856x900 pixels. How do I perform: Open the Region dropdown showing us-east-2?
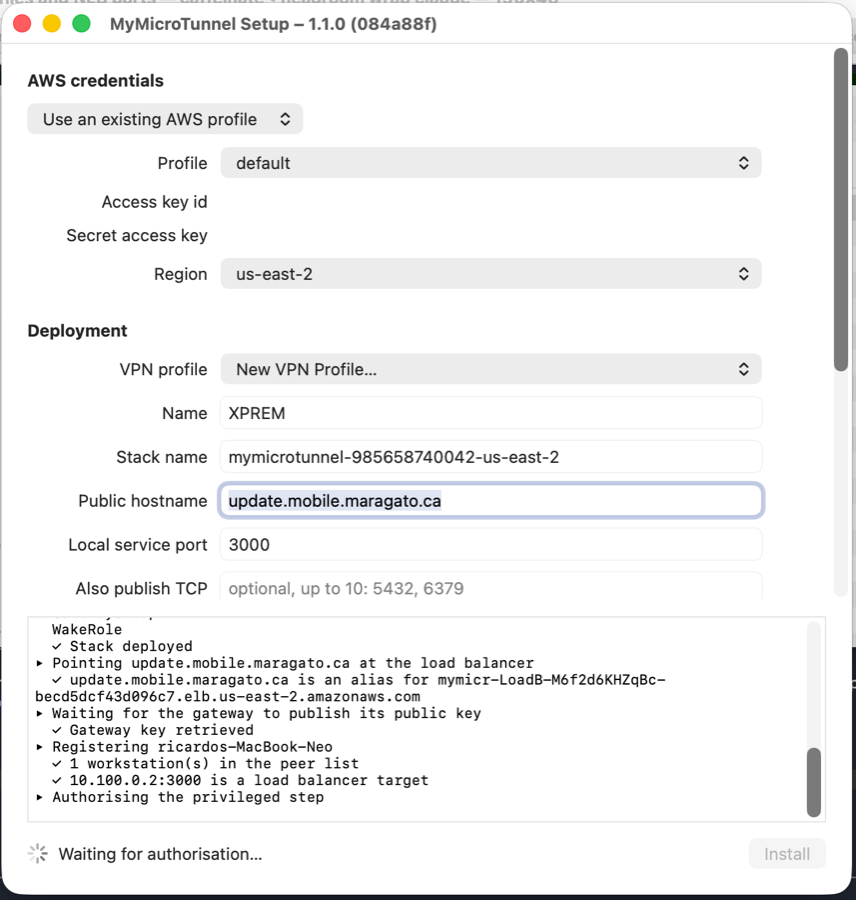(491, 274)
